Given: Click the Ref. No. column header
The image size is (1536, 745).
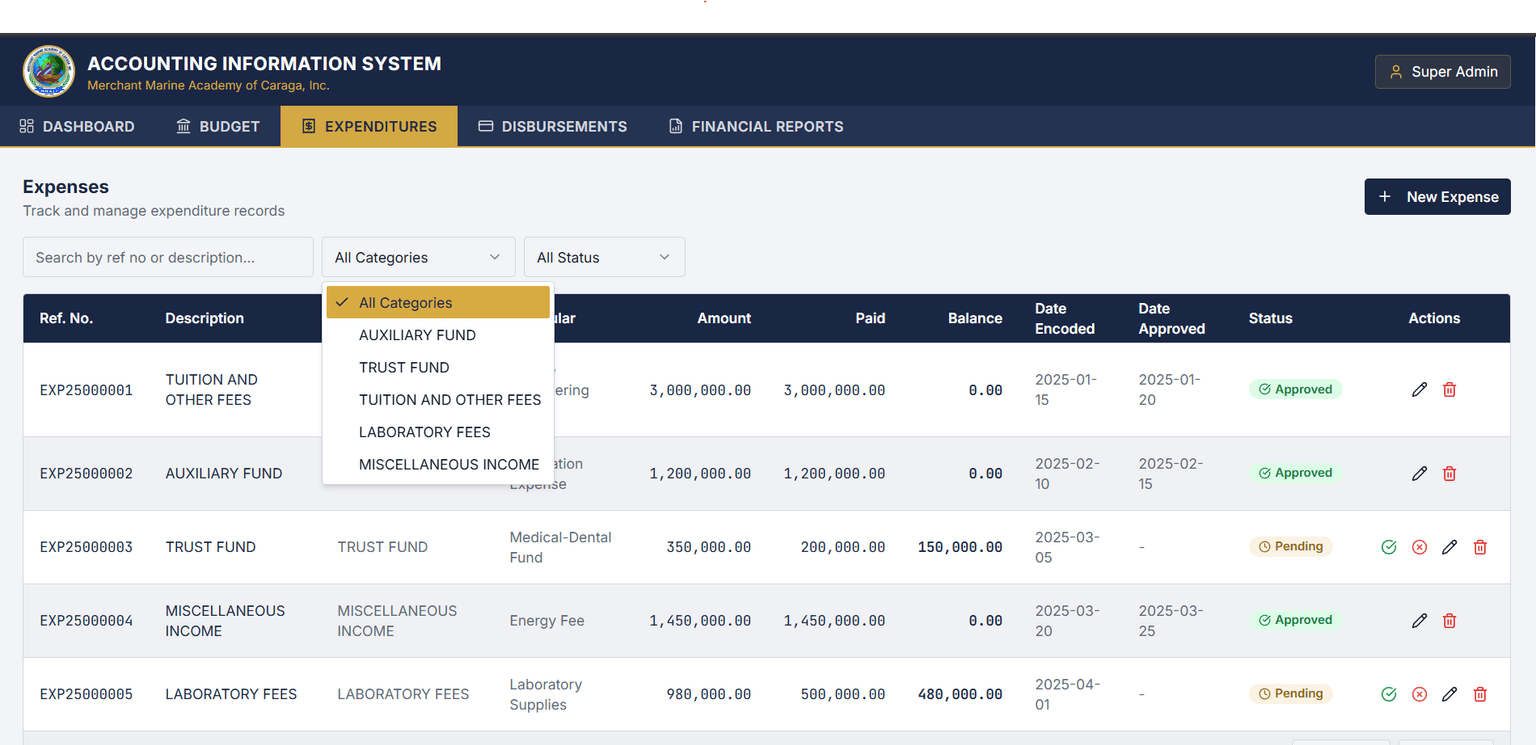Looking at the screenshot, I should coord(66,318).
